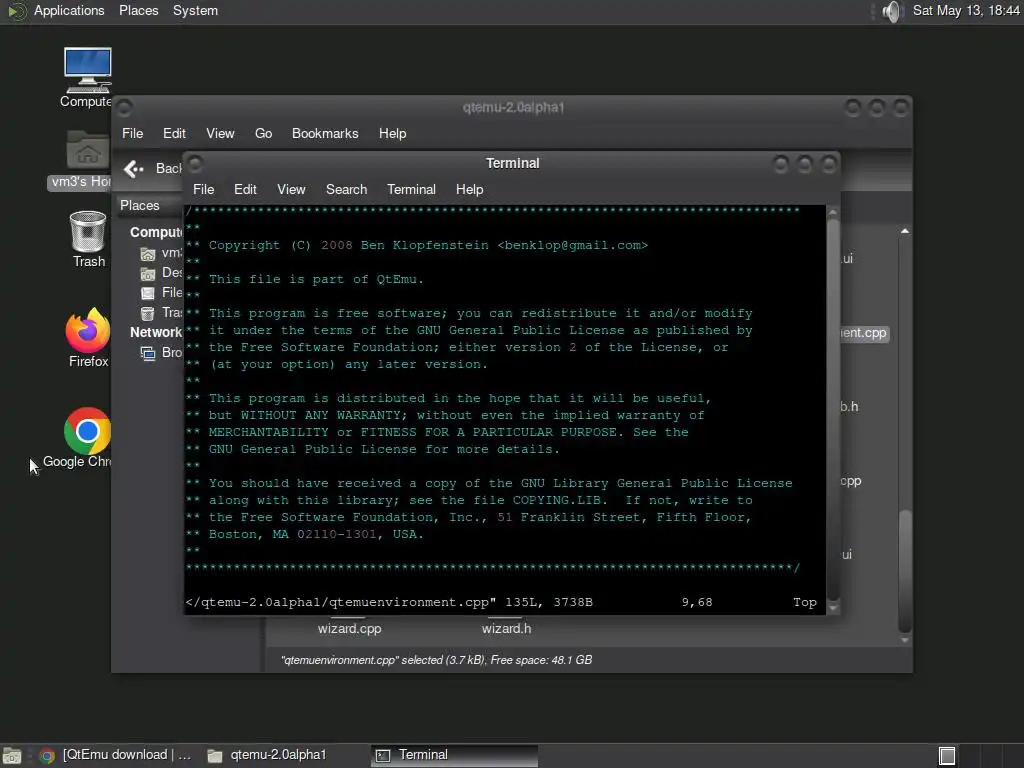Launch Google Chrome from the desktop
The width and height of the screenshot is (1024, 768).
(88, 431)
